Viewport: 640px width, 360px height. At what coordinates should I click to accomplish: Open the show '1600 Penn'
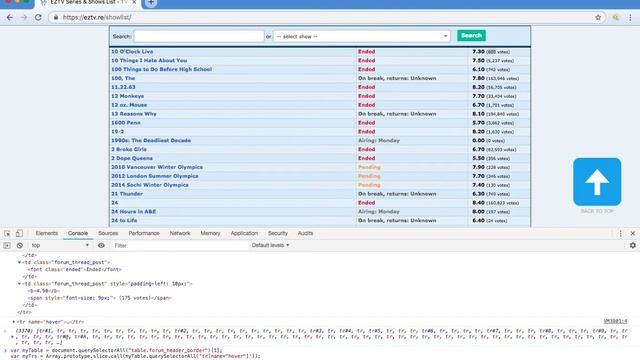(x=125, y=123)
